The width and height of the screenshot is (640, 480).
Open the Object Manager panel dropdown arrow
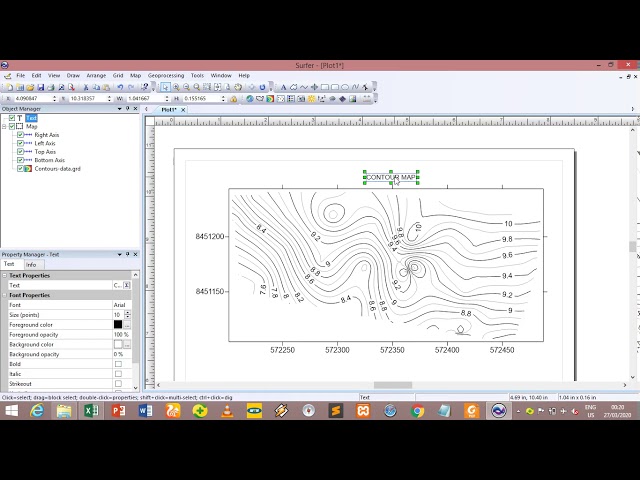[120, 109]
